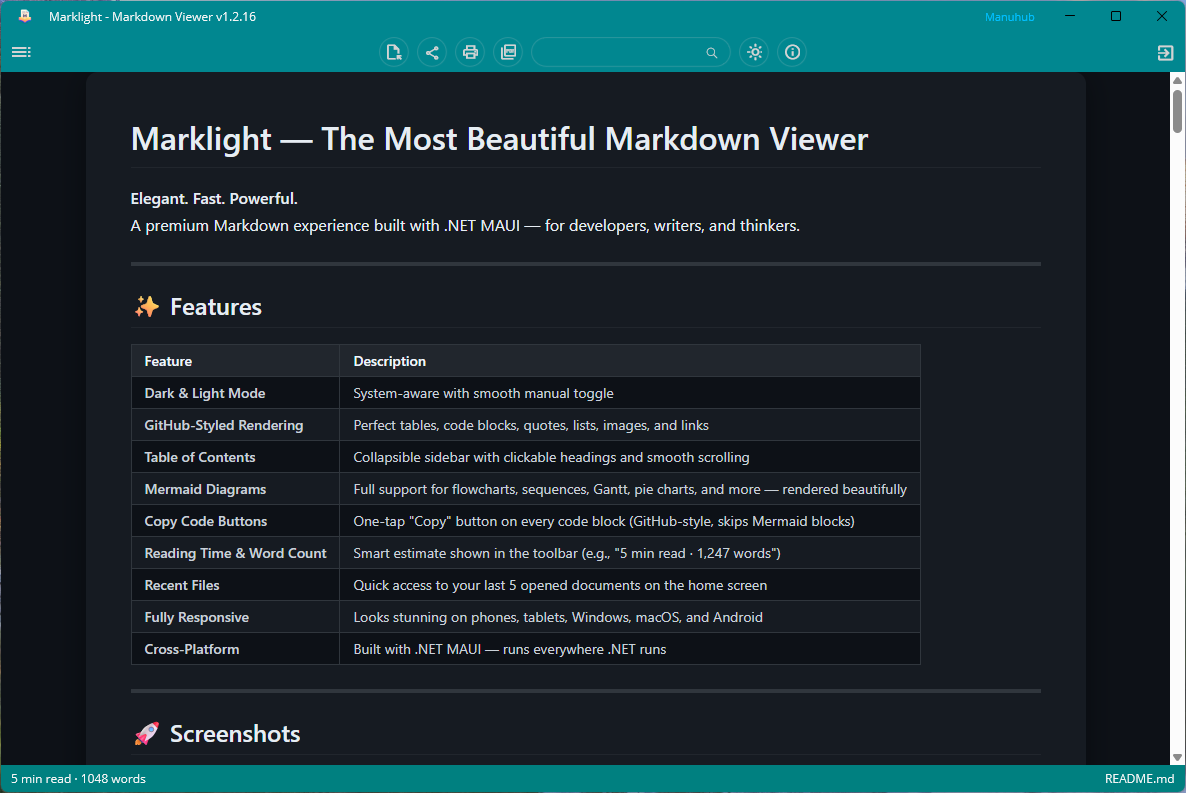Image resolution: width=1186 pixels, height=793 pixels.
Task: Click the scrollbar down arrow
Action: point(1178,757)
